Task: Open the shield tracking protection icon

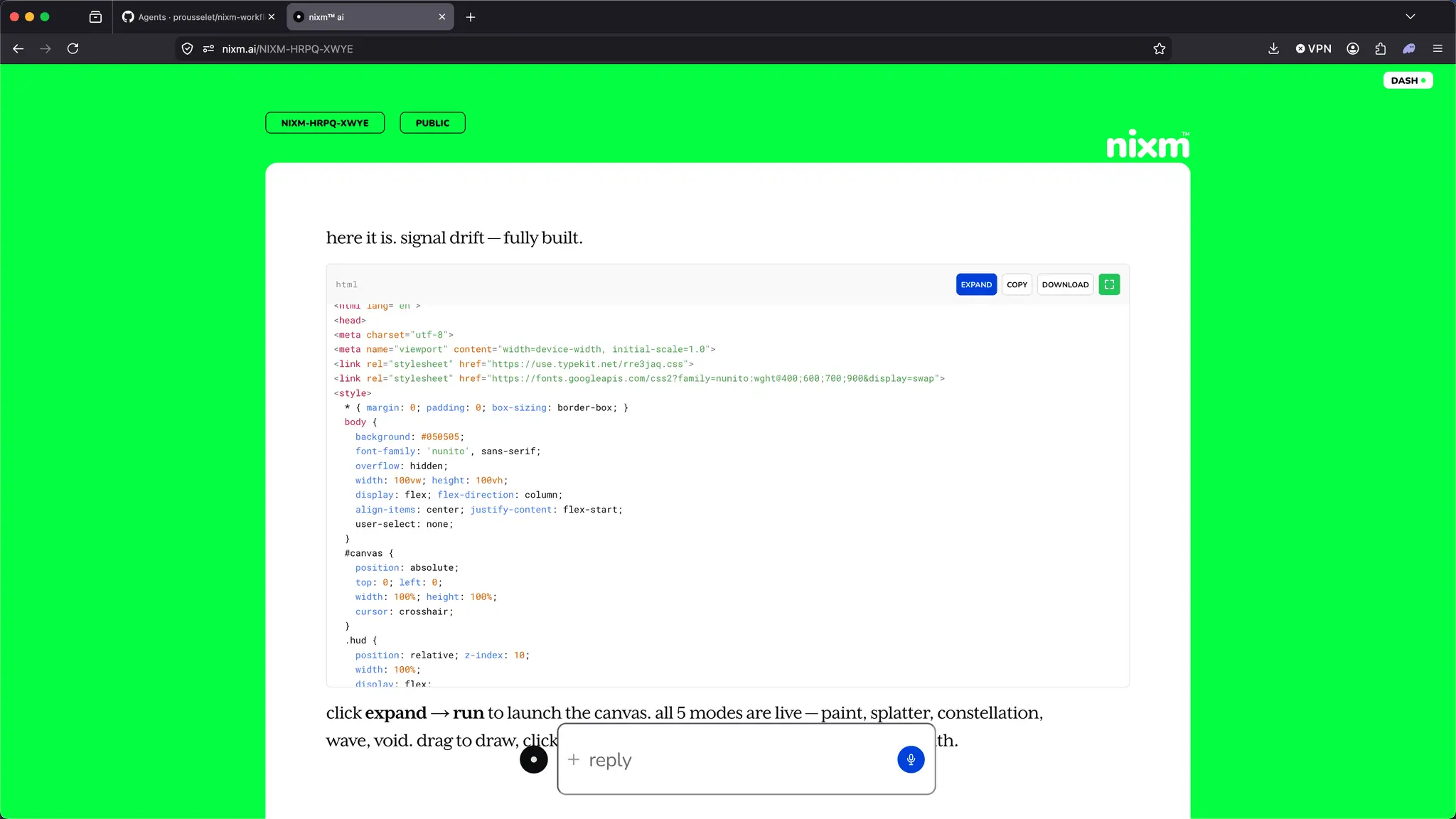Action: click(188, 48)
